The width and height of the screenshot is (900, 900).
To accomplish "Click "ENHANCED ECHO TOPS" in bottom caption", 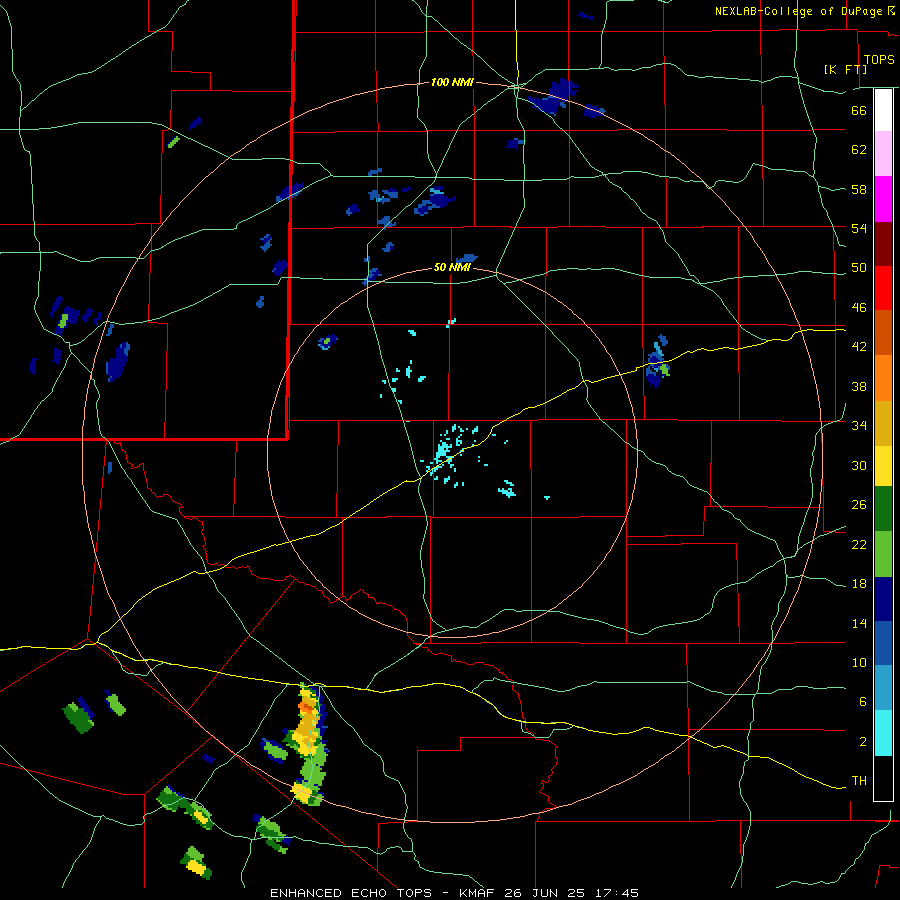I will (354, 893).
